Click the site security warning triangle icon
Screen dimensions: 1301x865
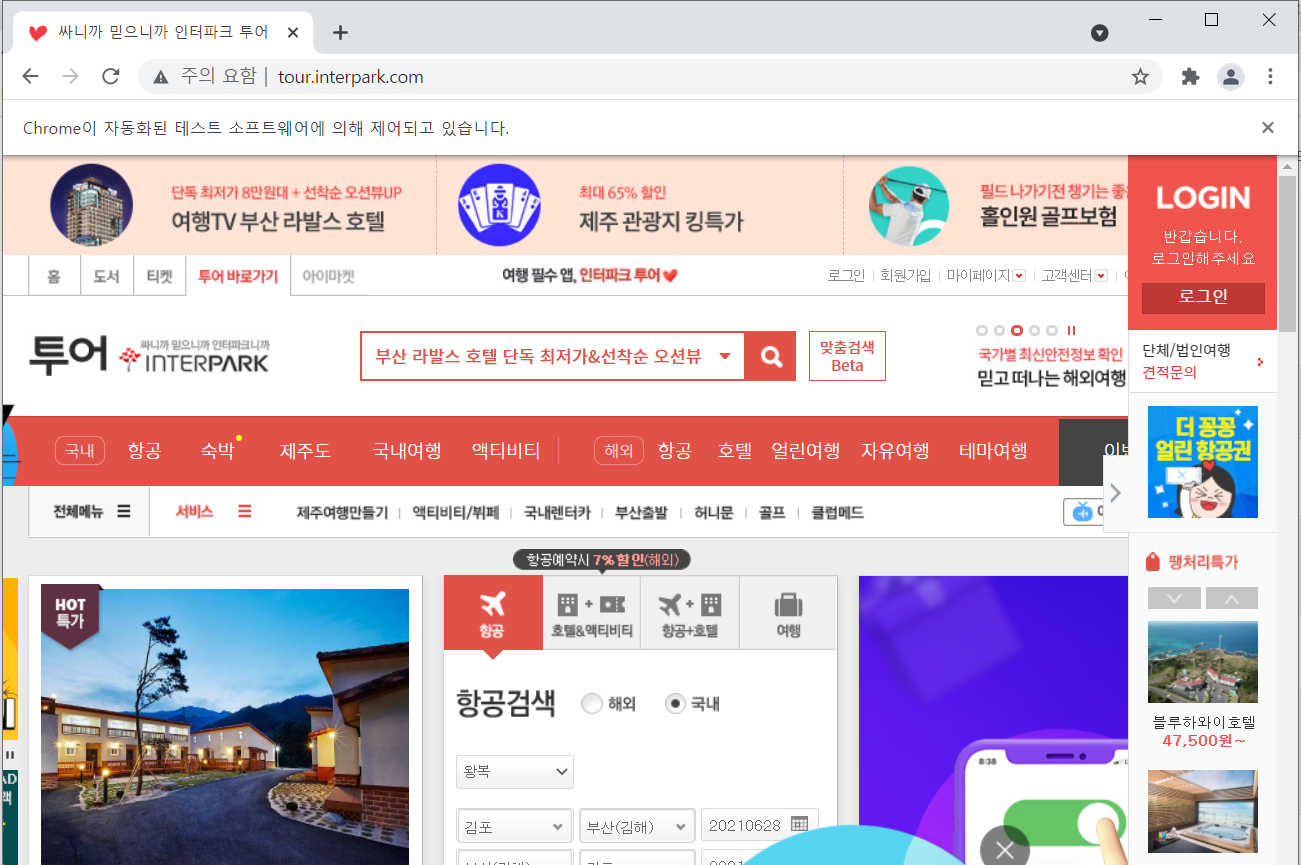(160, 77)
